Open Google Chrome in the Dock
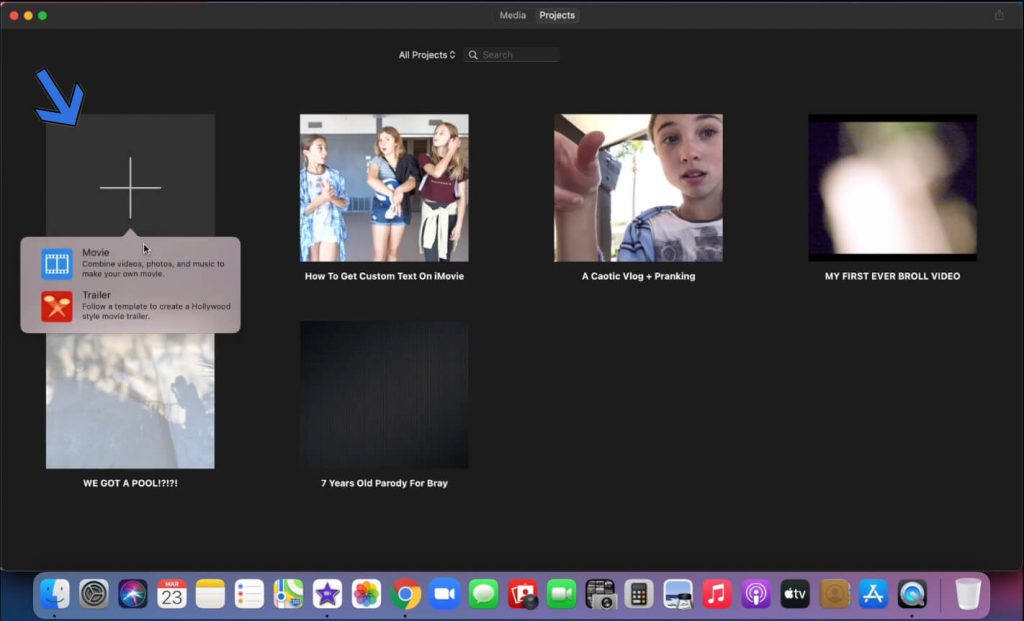The height and width of the screenshot is (621, 1024). [x=406, y=594]
